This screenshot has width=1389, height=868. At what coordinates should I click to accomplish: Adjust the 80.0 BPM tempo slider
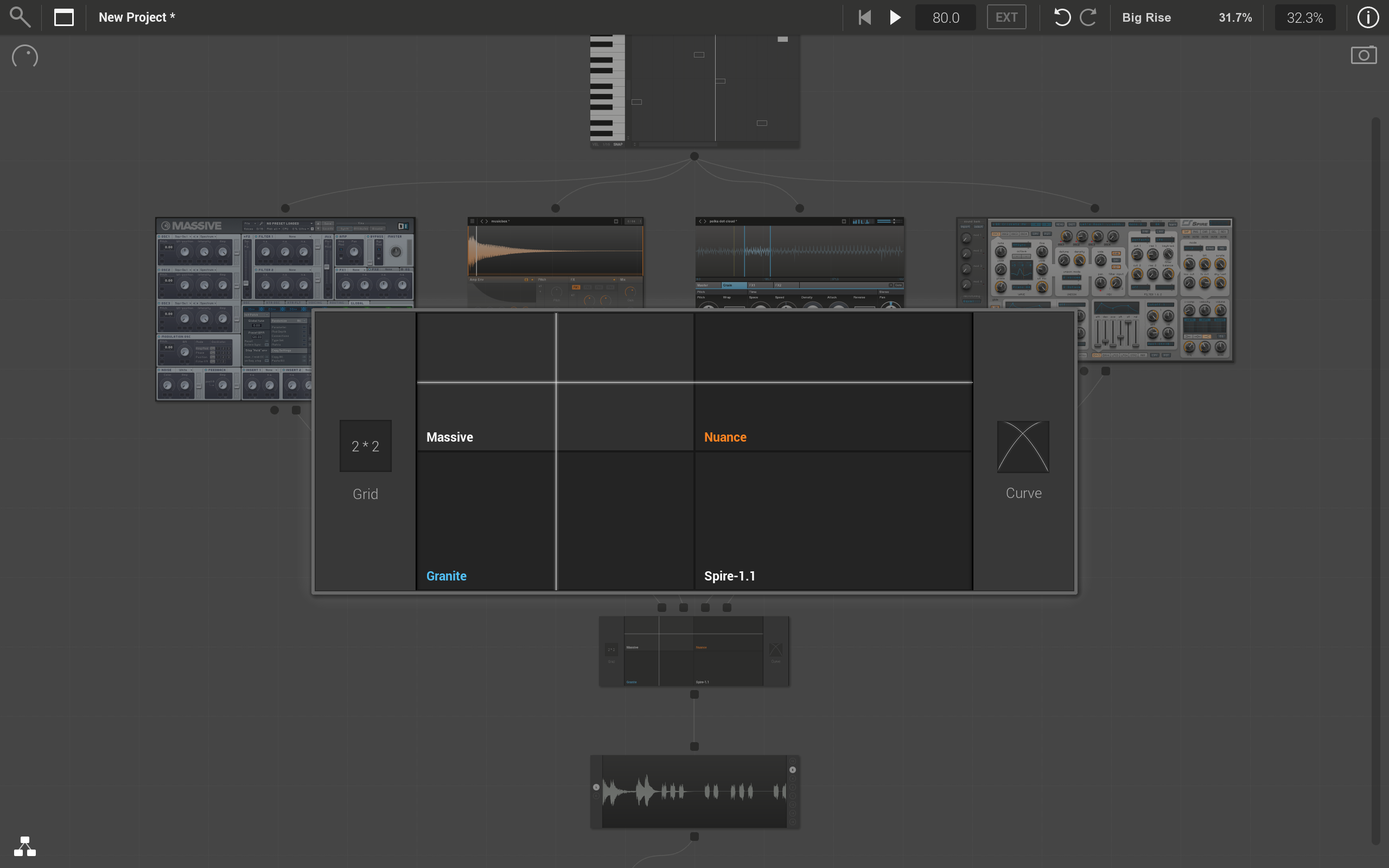[944, 17]
